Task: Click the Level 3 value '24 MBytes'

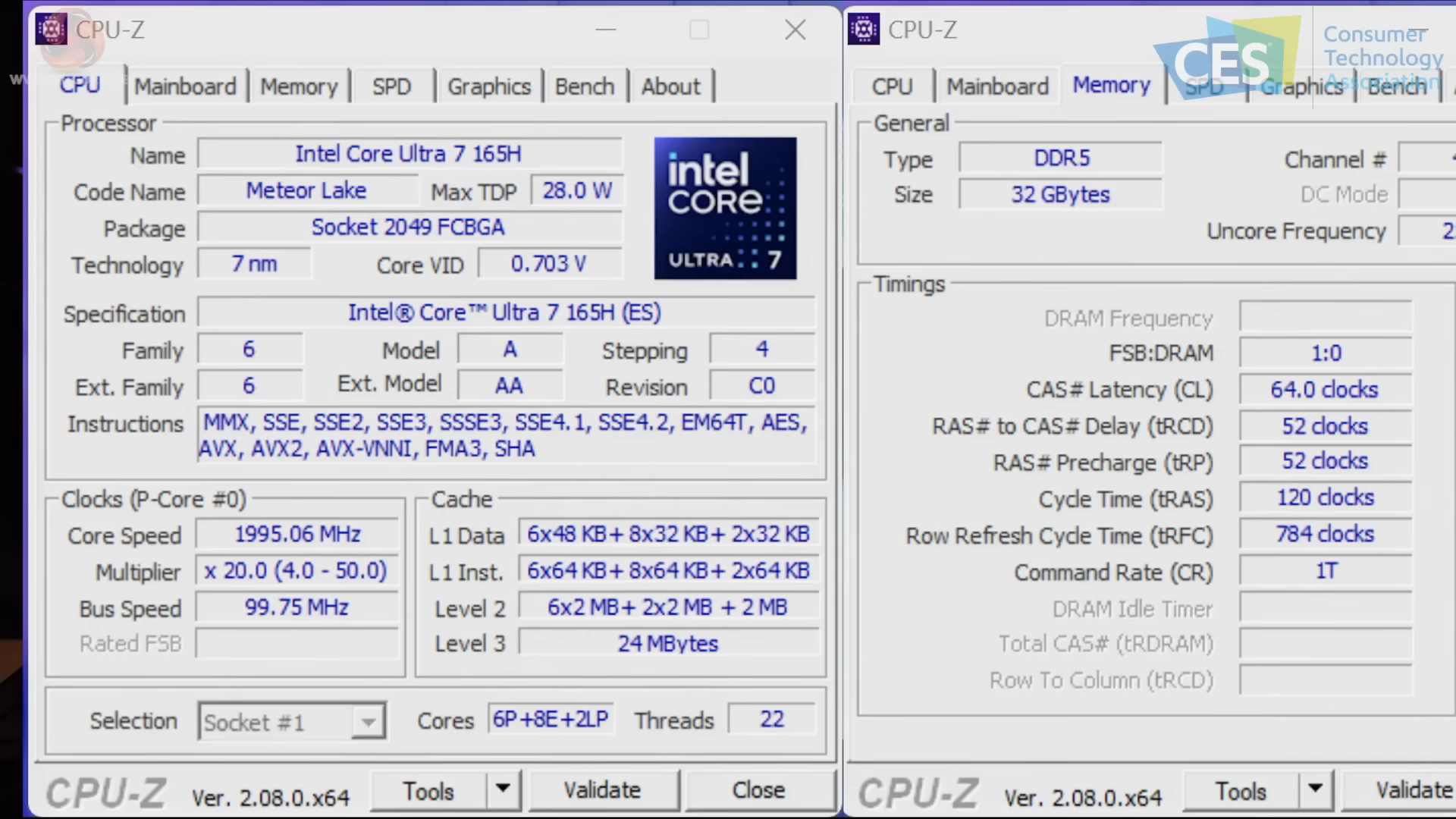Action: point(669,644)
